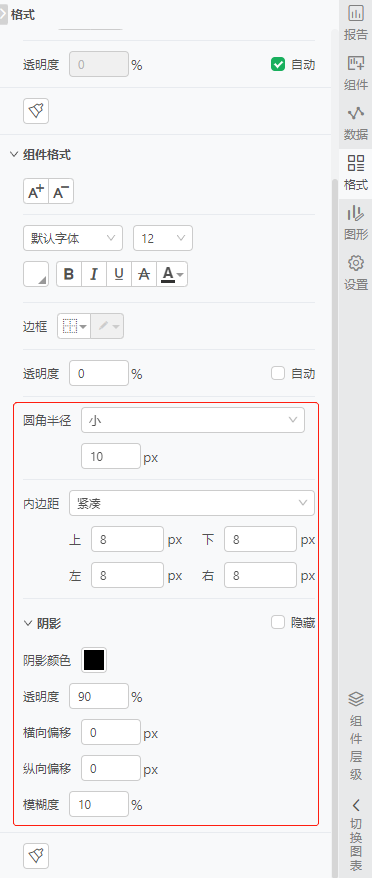Uncheck the 自动 checkbox at the top

click(x=278, y=64)
